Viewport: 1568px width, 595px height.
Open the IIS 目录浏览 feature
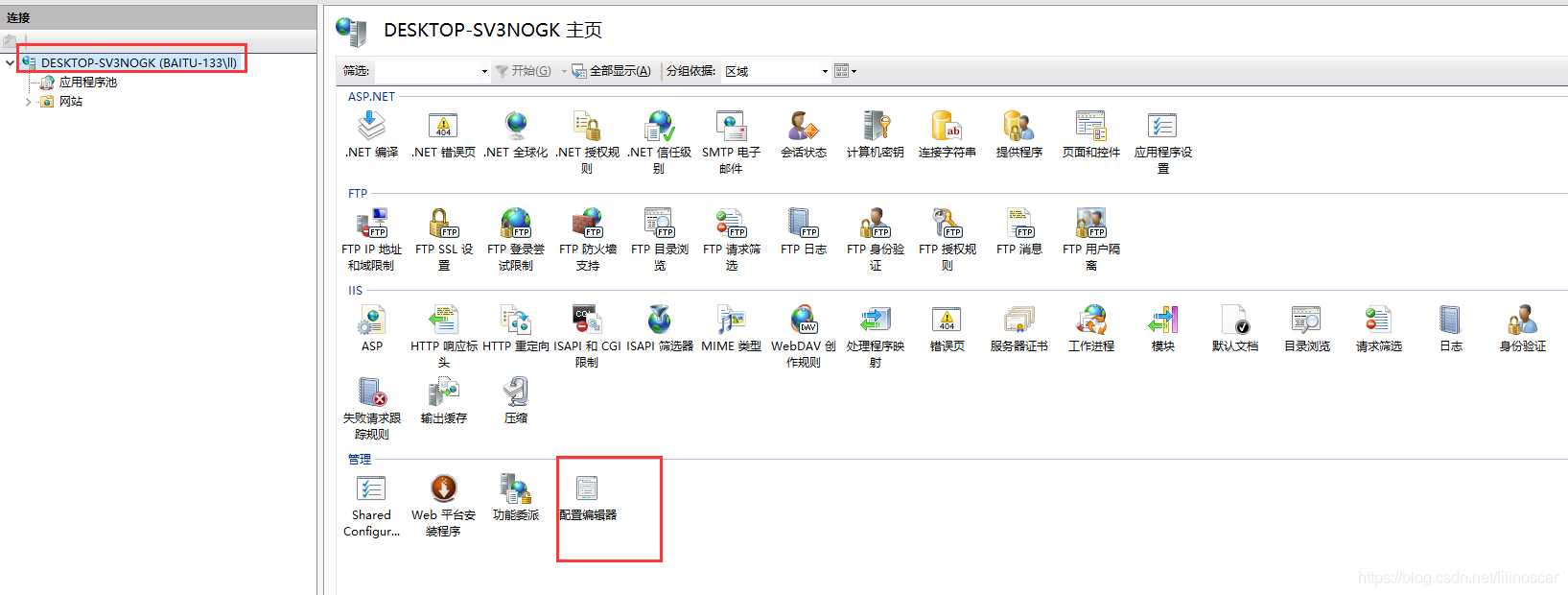1307,328
